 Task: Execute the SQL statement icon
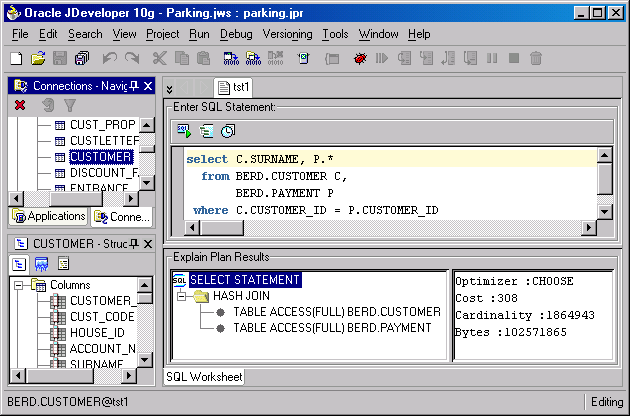pos(184,131)
